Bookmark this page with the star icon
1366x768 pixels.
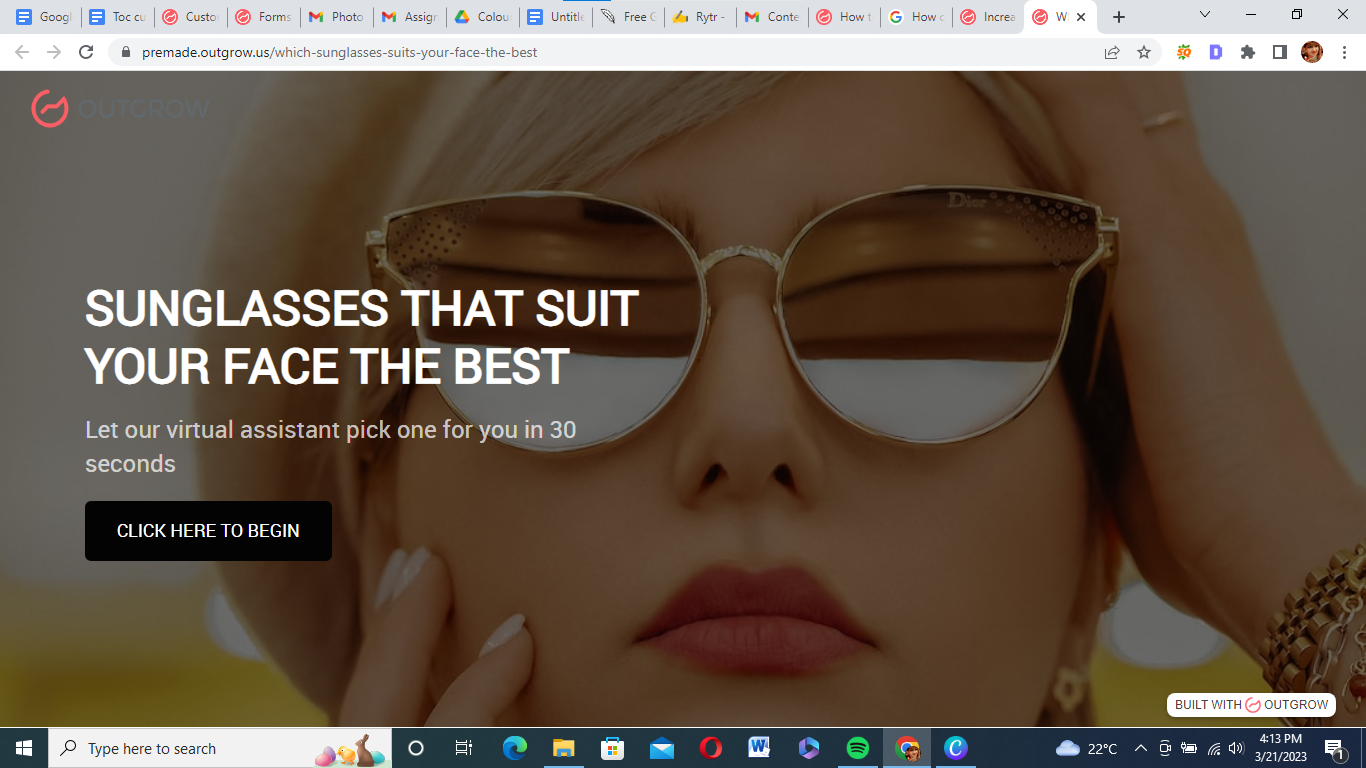[1144, 52]
